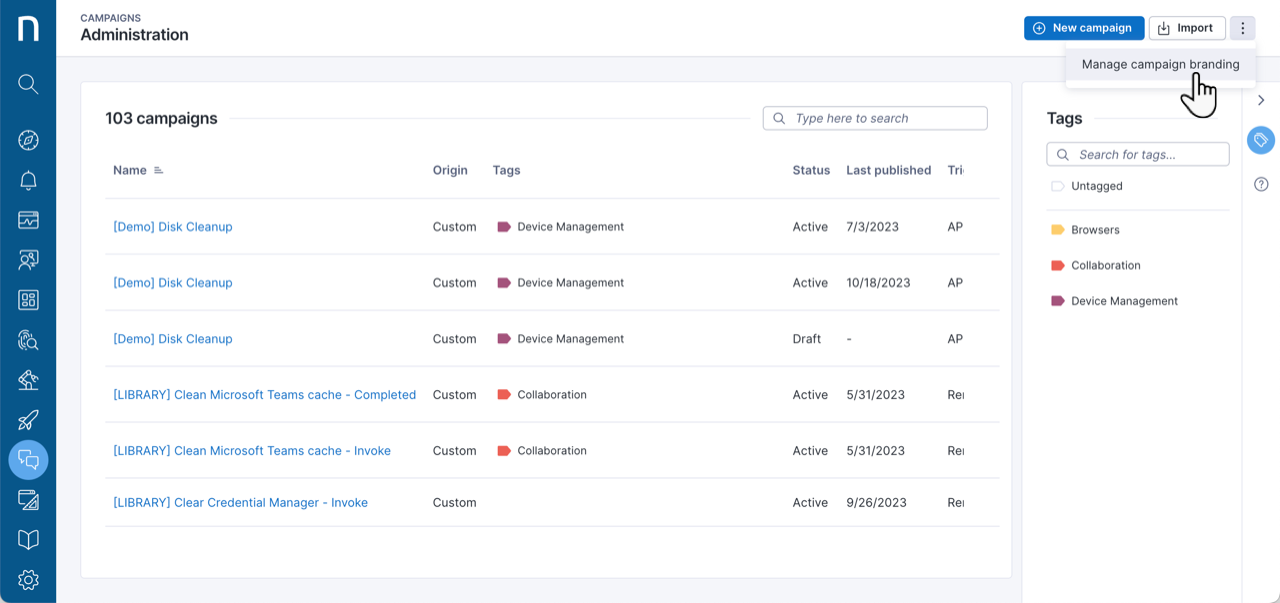Toggle the three-dot more options menu
The height and width of the screenshot is (603, 1280).
pos(1242,28)
